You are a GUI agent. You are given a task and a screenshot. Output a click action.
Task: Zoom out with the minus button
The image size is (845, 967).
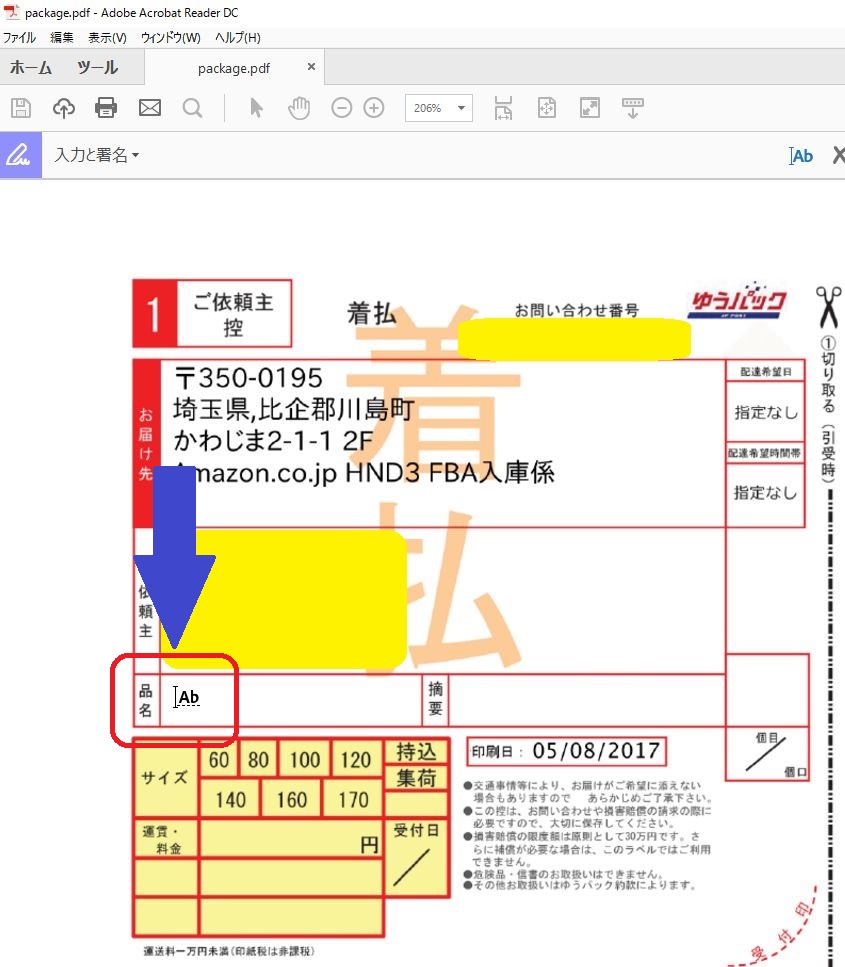coord(341,108)
